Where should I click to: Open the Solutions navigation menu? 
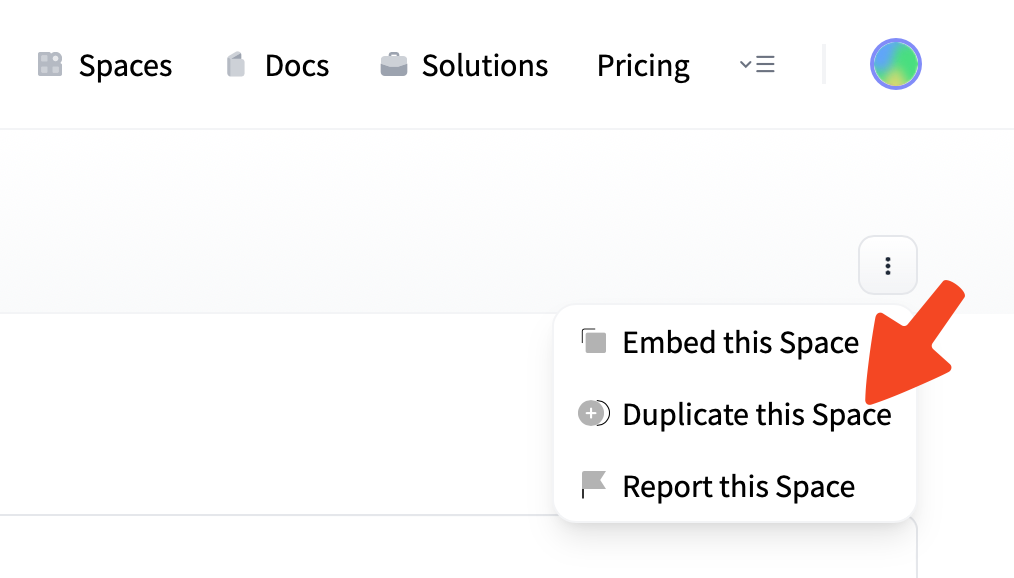click(485, 66)
